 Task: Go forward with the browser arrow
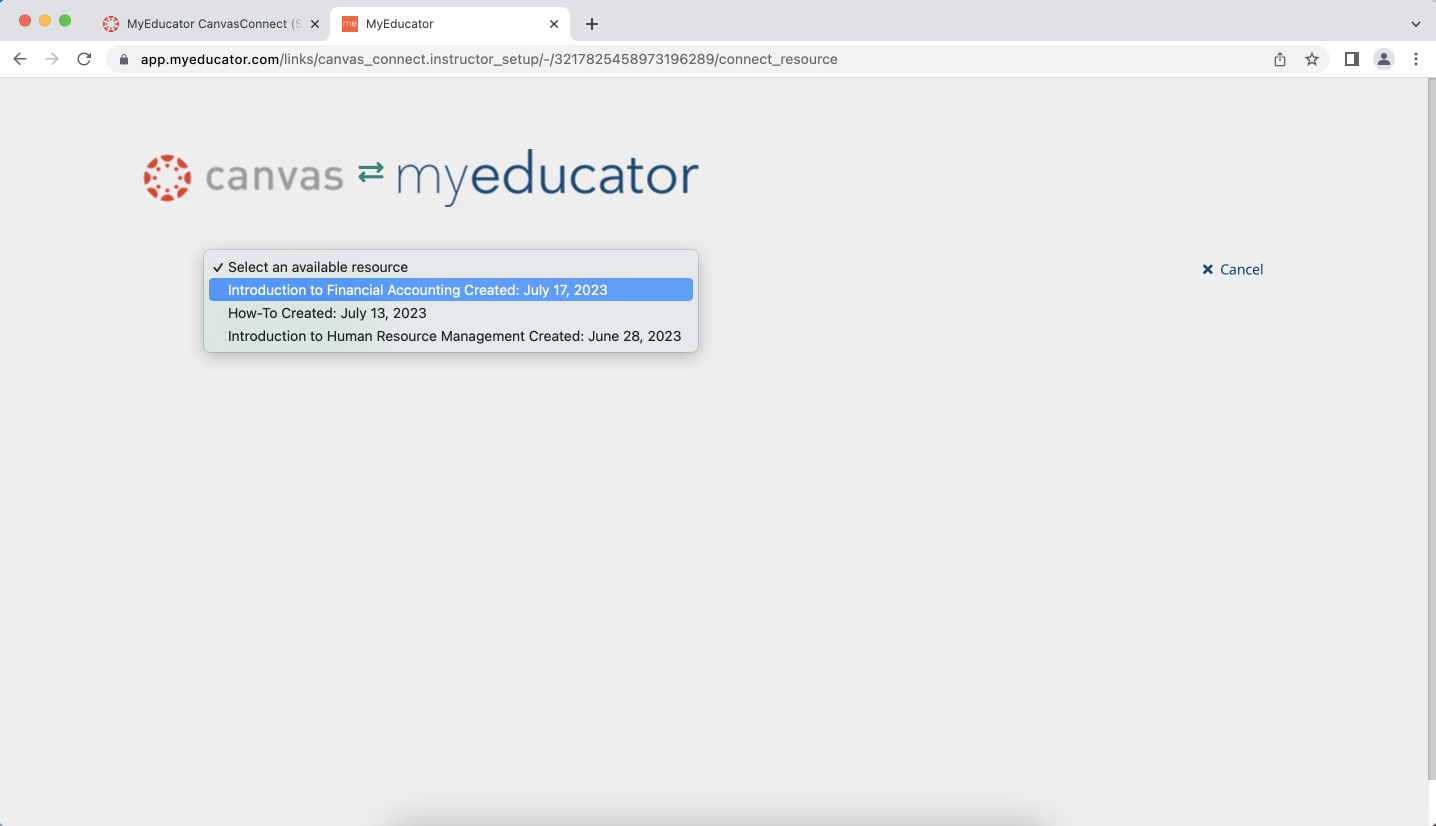[x=52, y=59]
